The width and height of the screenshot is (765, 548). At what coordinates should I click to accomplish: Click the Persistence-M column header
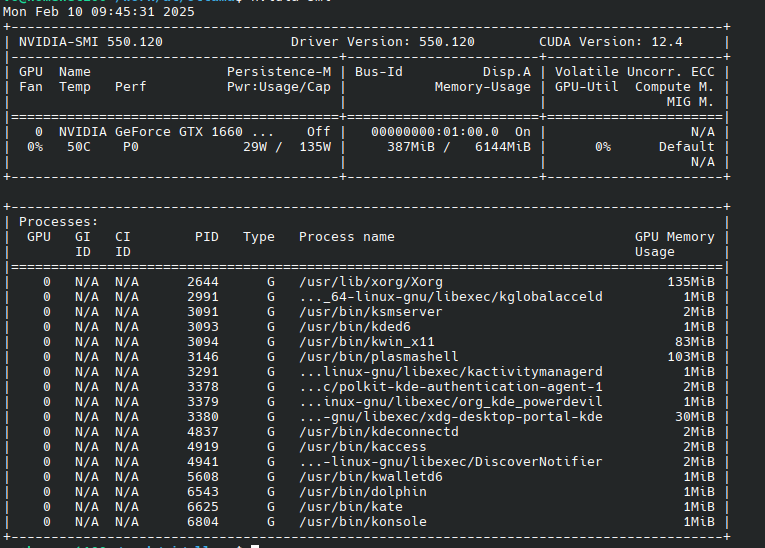279,72
